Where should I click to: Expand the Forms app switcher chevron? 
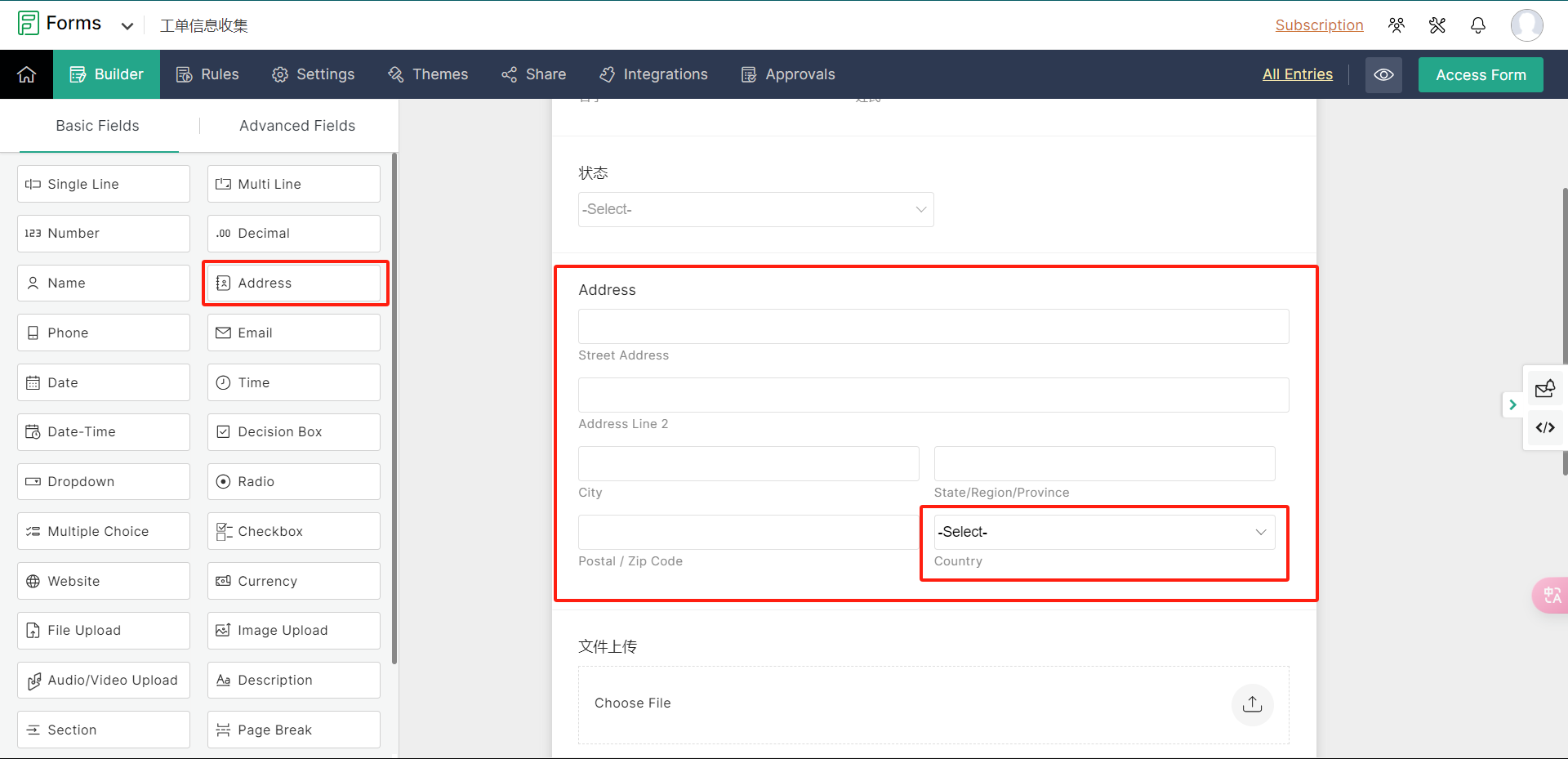coord(127,26)
